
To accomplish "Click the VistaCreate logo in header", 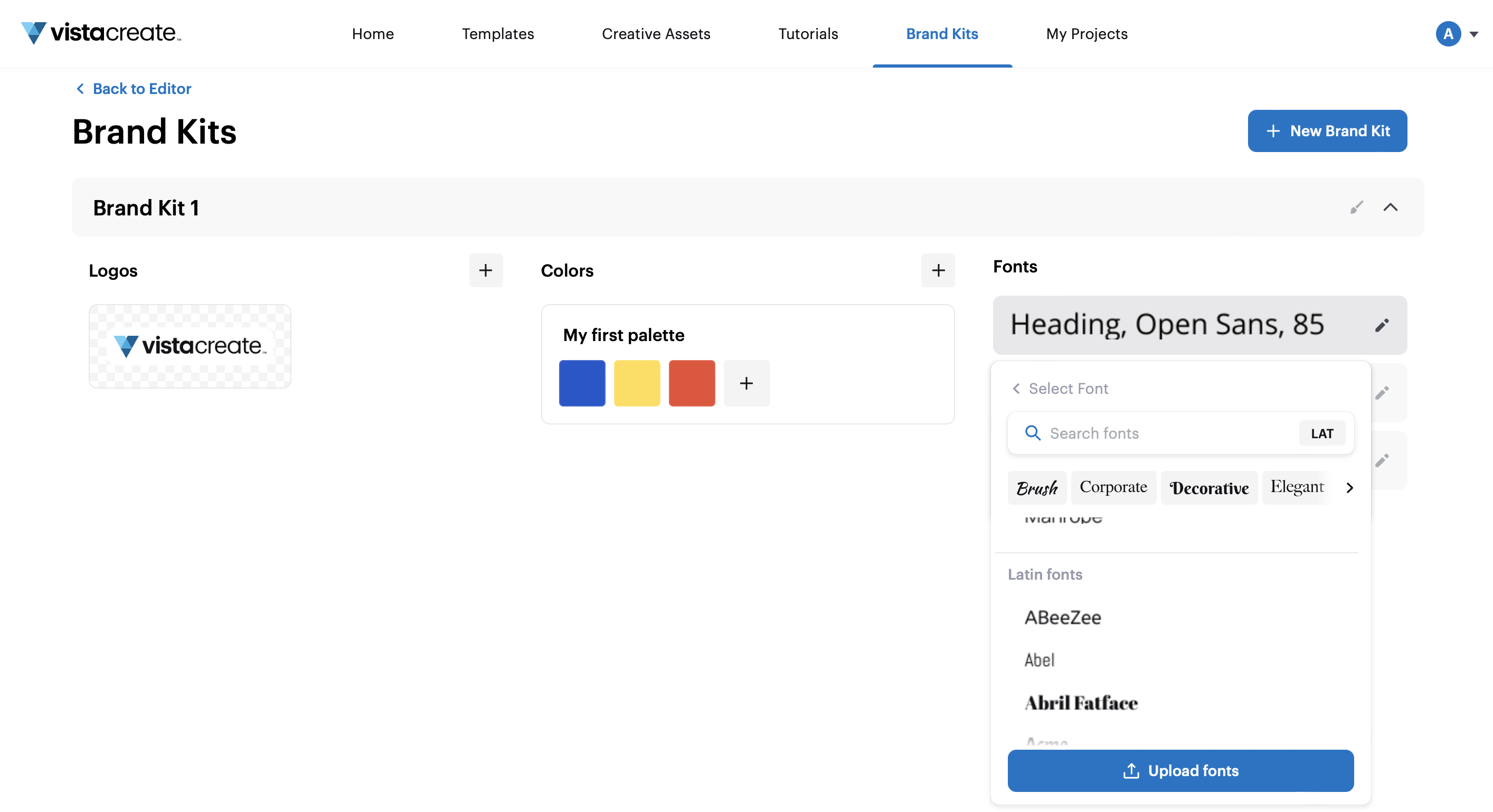I will (x=101, y=33).
